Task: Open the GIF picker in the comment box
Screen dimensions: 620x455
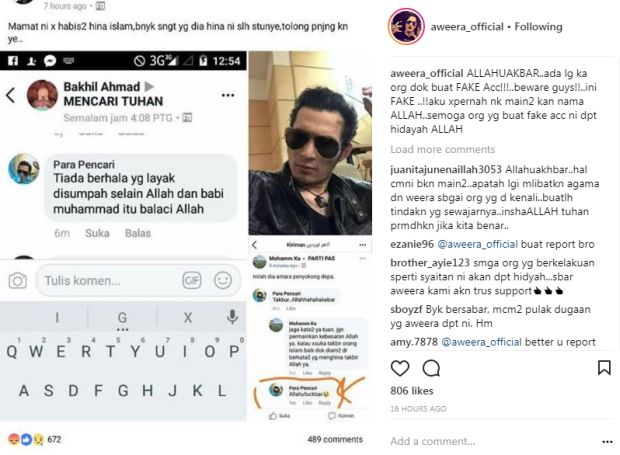Action: 192,280
